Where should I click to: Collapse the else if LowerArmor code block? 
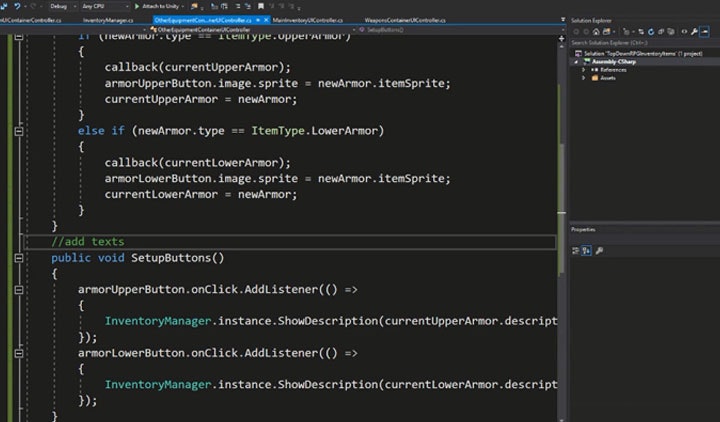[19, 131]
